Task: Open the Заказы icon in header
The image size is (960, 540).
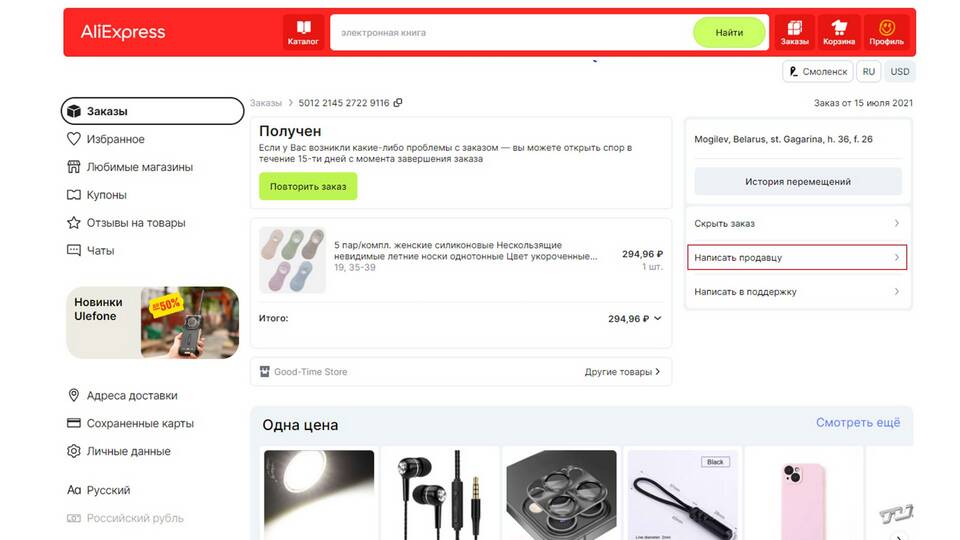Action: pos(794,32)
